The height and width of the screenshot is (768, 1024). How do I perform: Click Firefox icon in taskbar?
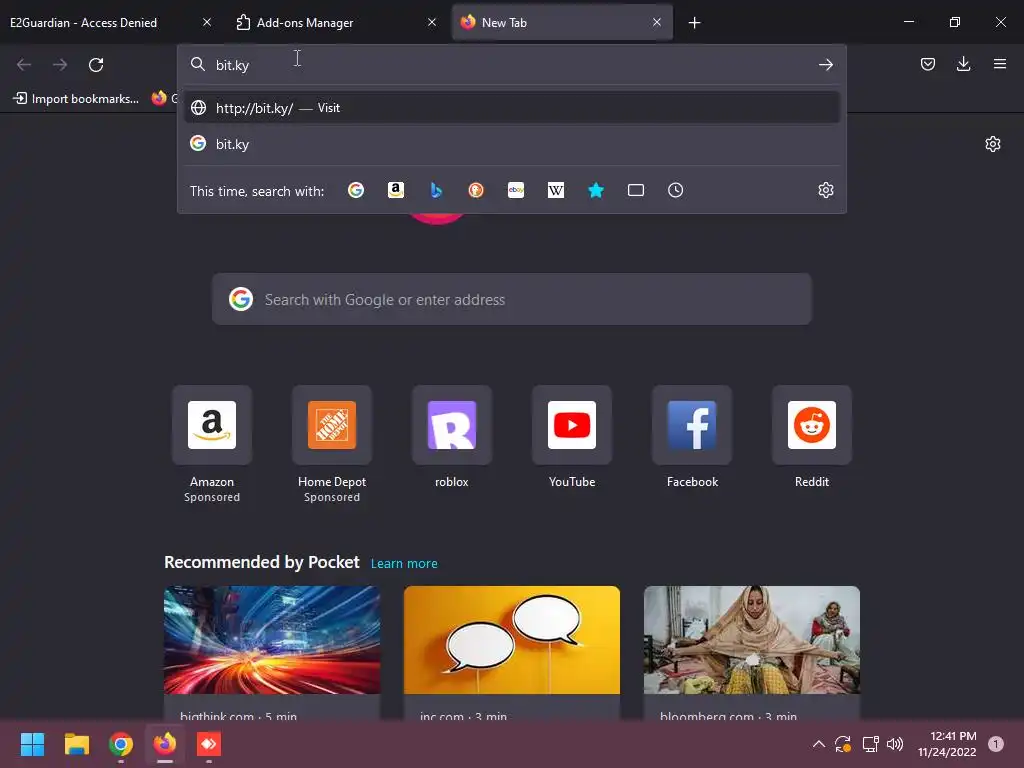click(165, 744)
